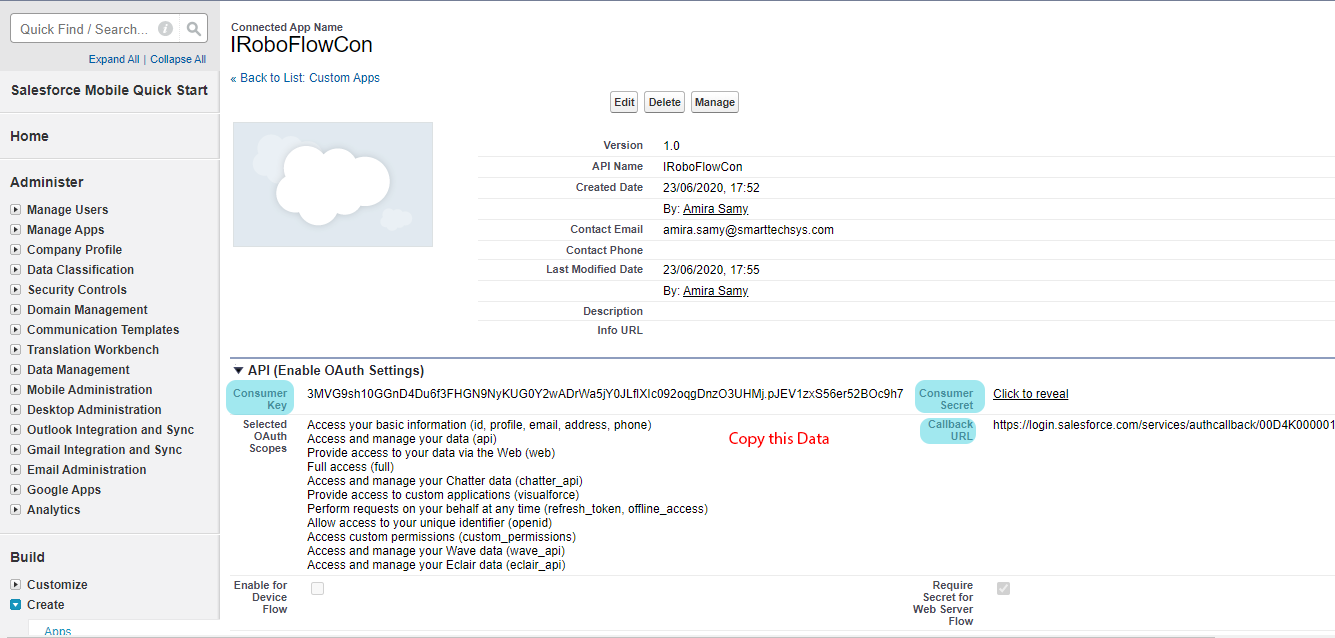The width and height of the screenshot is (1335, 638).
Task: Expand the Customize arrow icon
Action: (16, 585)
